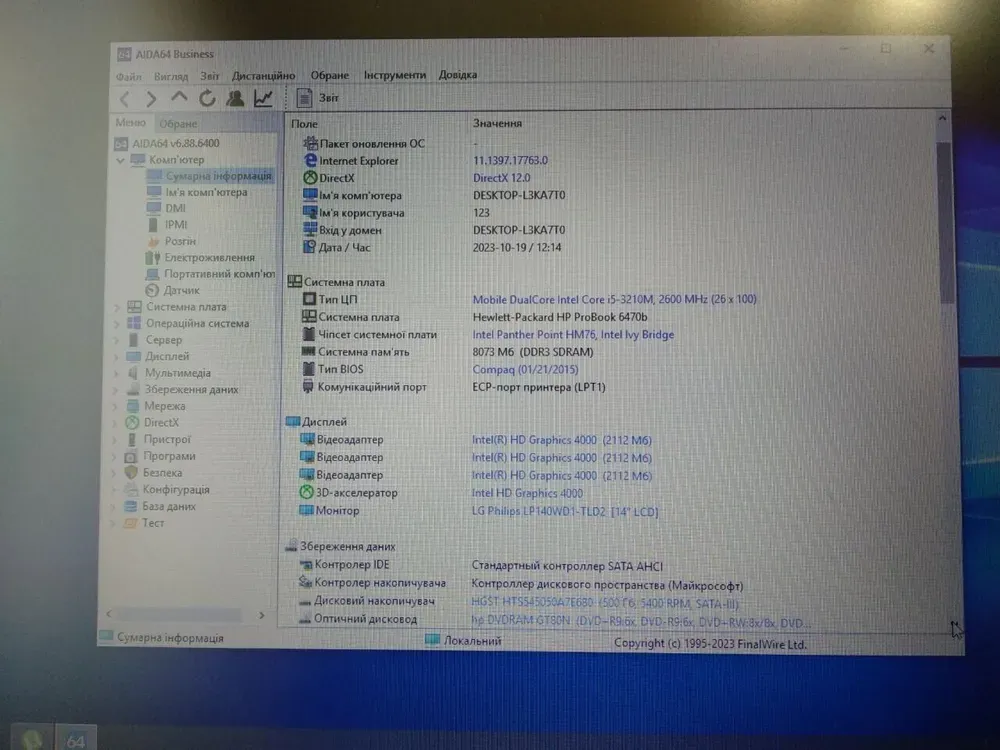Click the Intel Panther Point HM76 chipset link
This screenshot has width=1000, height=750.
pos(572,335)
